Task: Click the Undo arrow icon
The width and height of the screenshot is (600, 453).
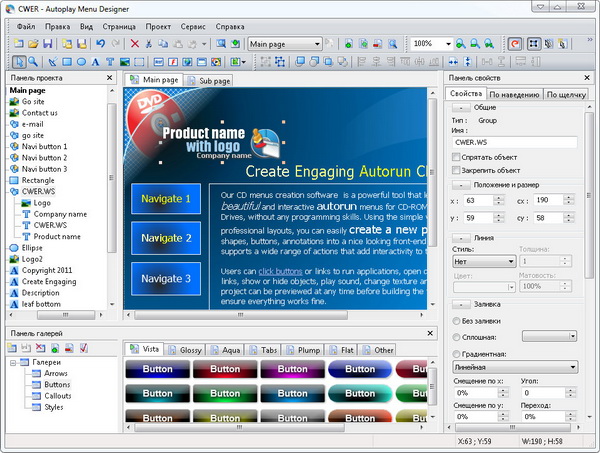Action: (101, 44)
